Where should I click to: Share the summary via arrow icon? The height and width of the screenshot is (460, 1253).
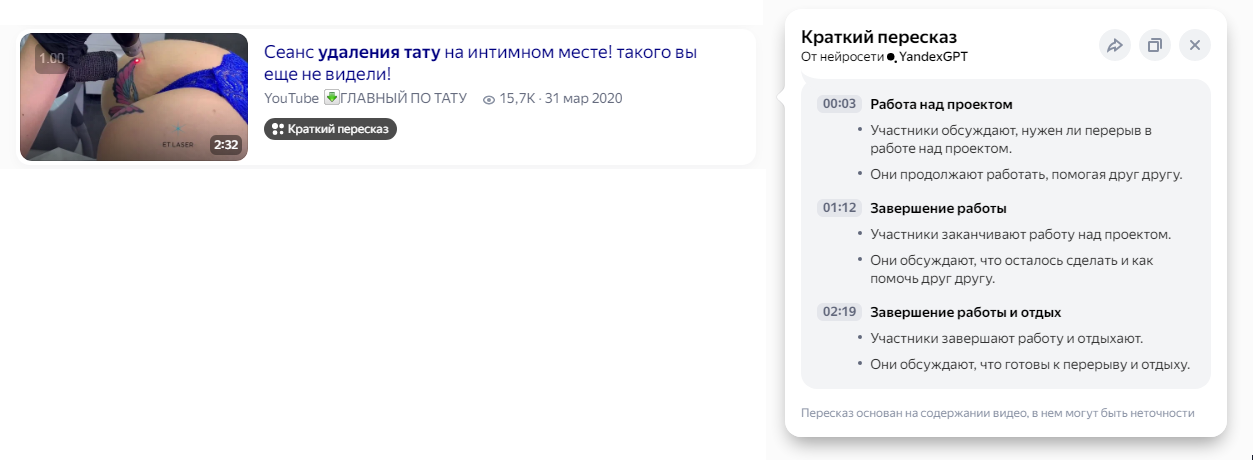click(x=1114, y=45)
